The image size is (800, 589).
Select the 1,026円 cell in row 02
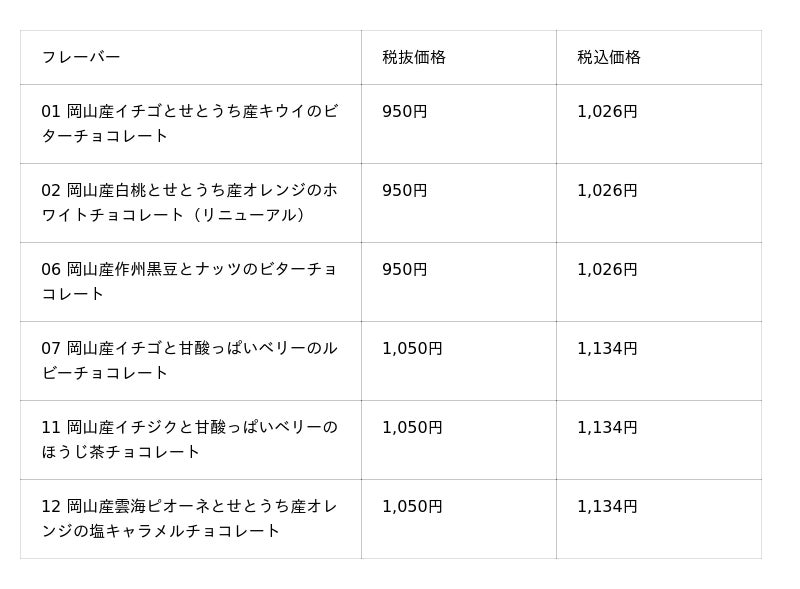tap(607, 191)
